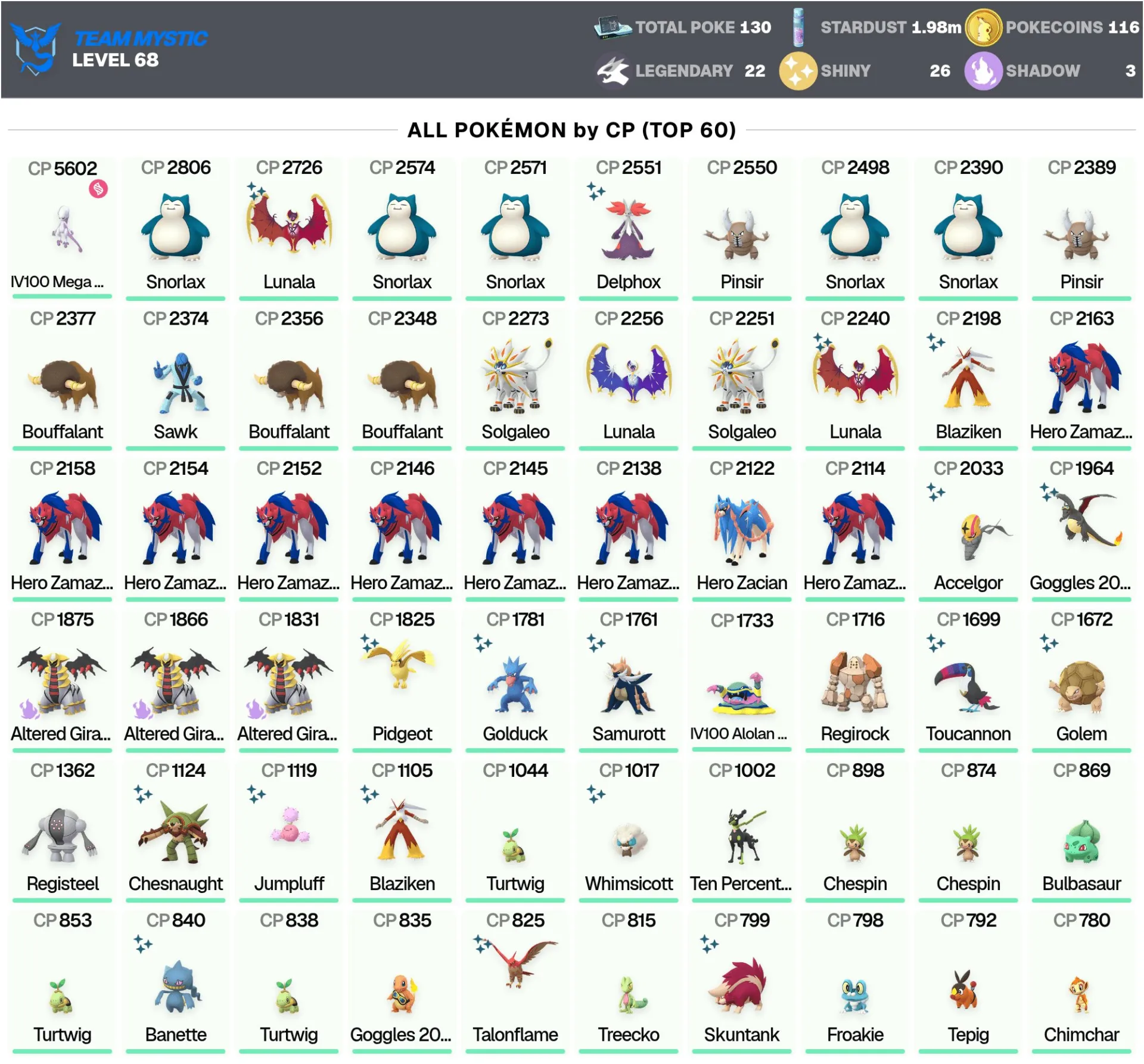Image resolution: width=1144 pixels, height=1064 pixels.
Task: Open the Sawk CP 2374 card
Action: 176,379
